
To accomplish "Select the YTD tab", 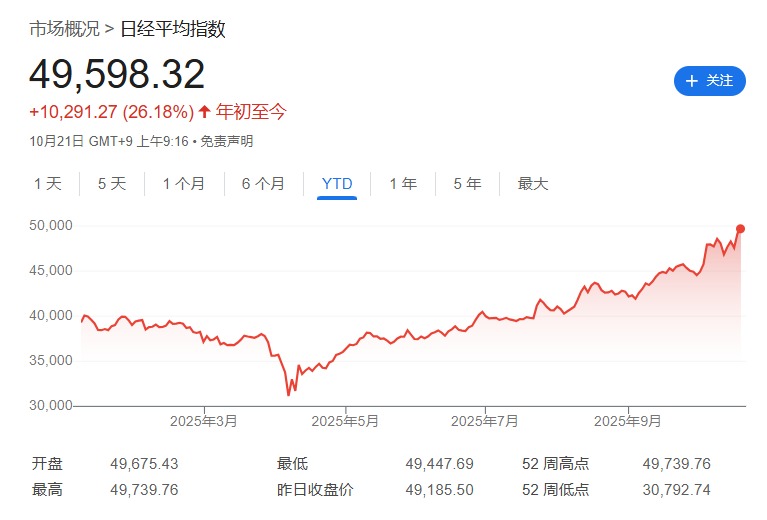I will tap(337, 184).
